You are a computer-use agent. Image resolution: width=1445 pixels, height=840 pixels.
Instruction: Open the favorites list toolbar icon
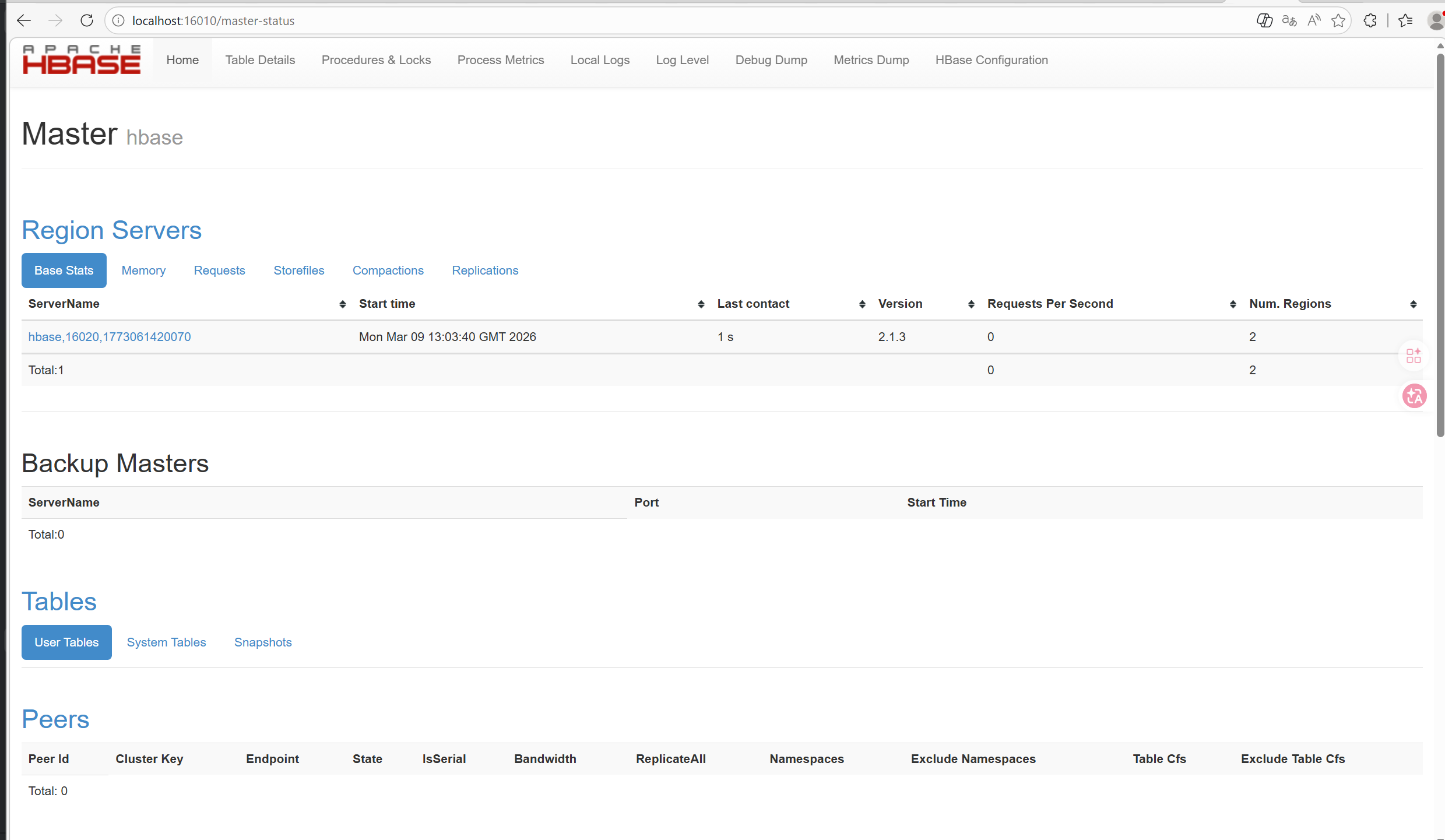1405,20
